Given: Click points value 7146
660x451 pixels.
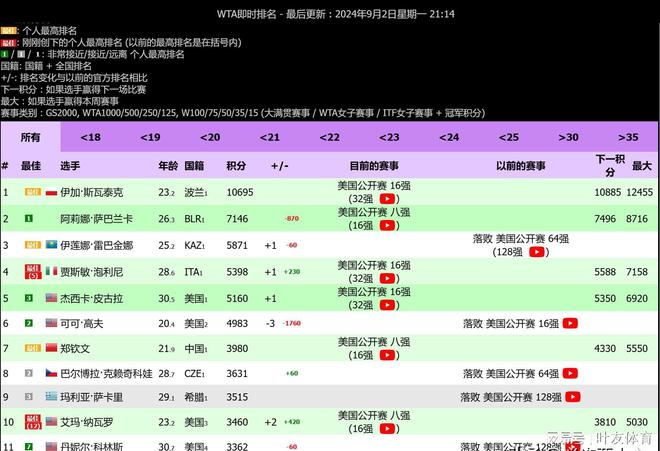Looking at the screenshot, I should point(237,219).
